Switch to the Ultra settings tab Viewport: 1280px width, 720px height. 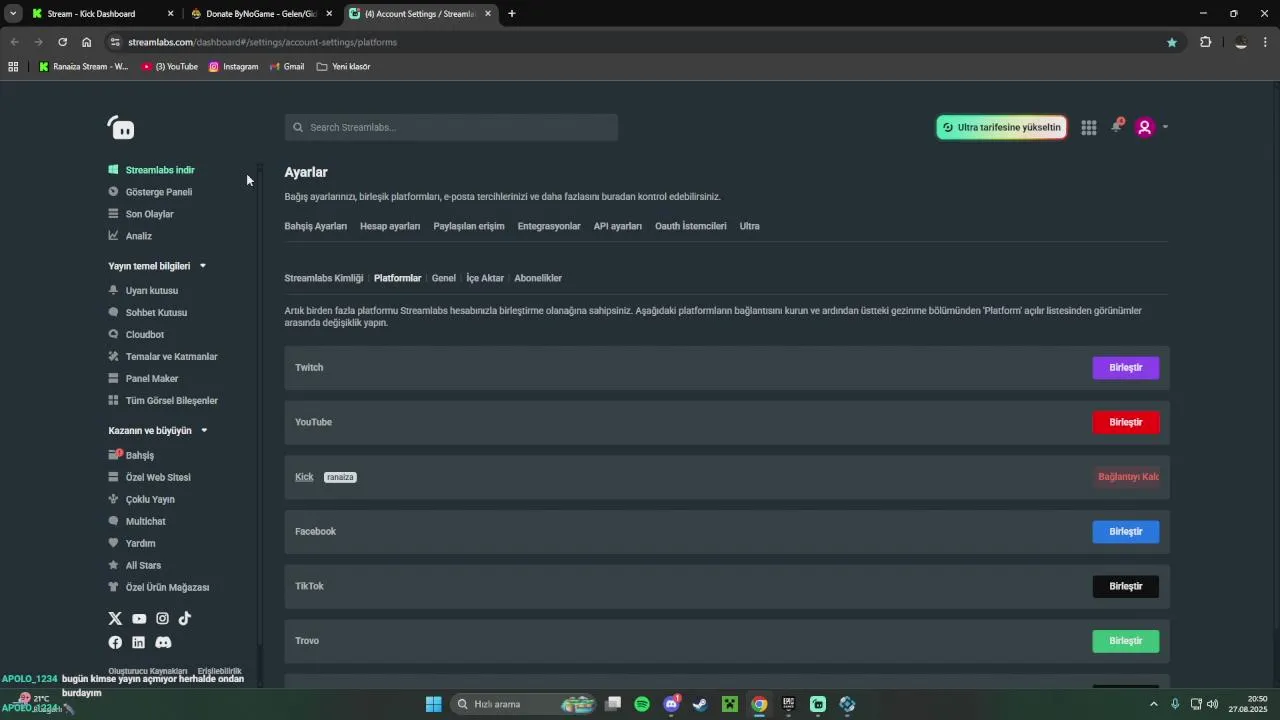point(750,226)
